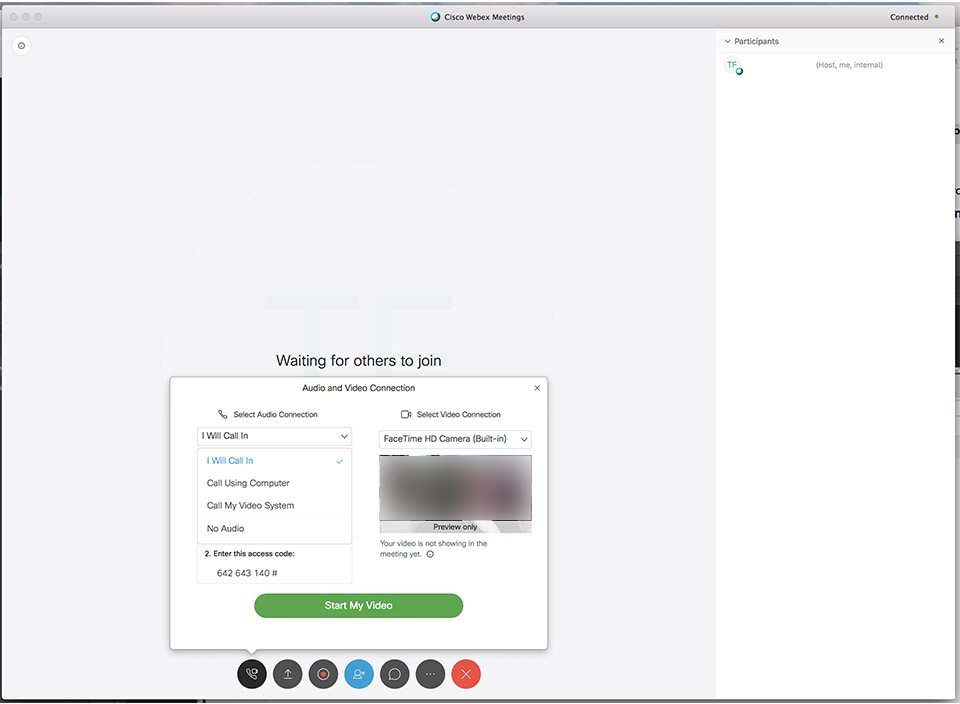This screenshot has height=704, width=960.
Task: Click the video info icon under preview
Action: point(430,554)
